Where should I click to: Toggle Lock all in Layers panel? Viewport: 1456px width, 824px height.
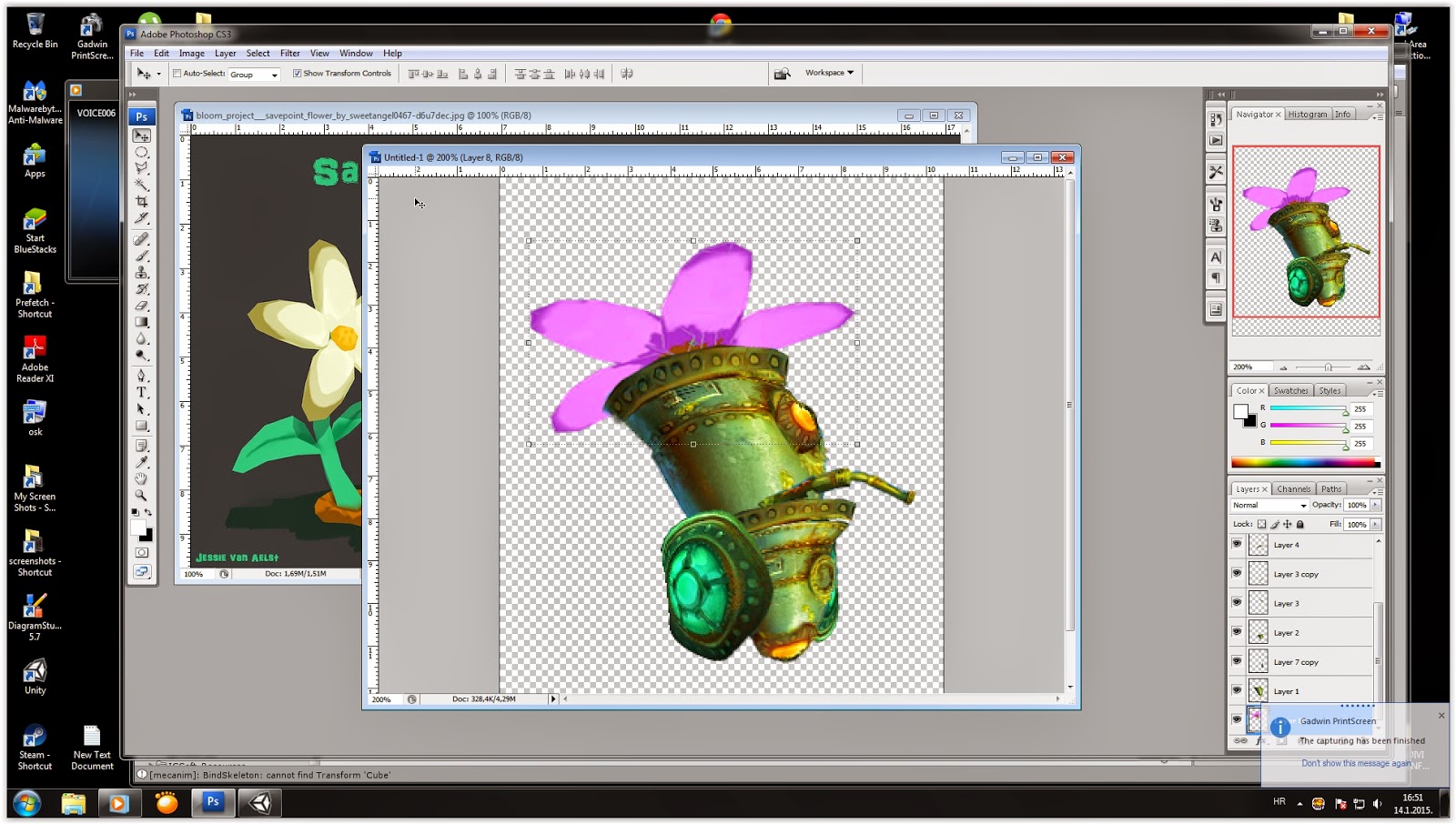pos(1299,524)
